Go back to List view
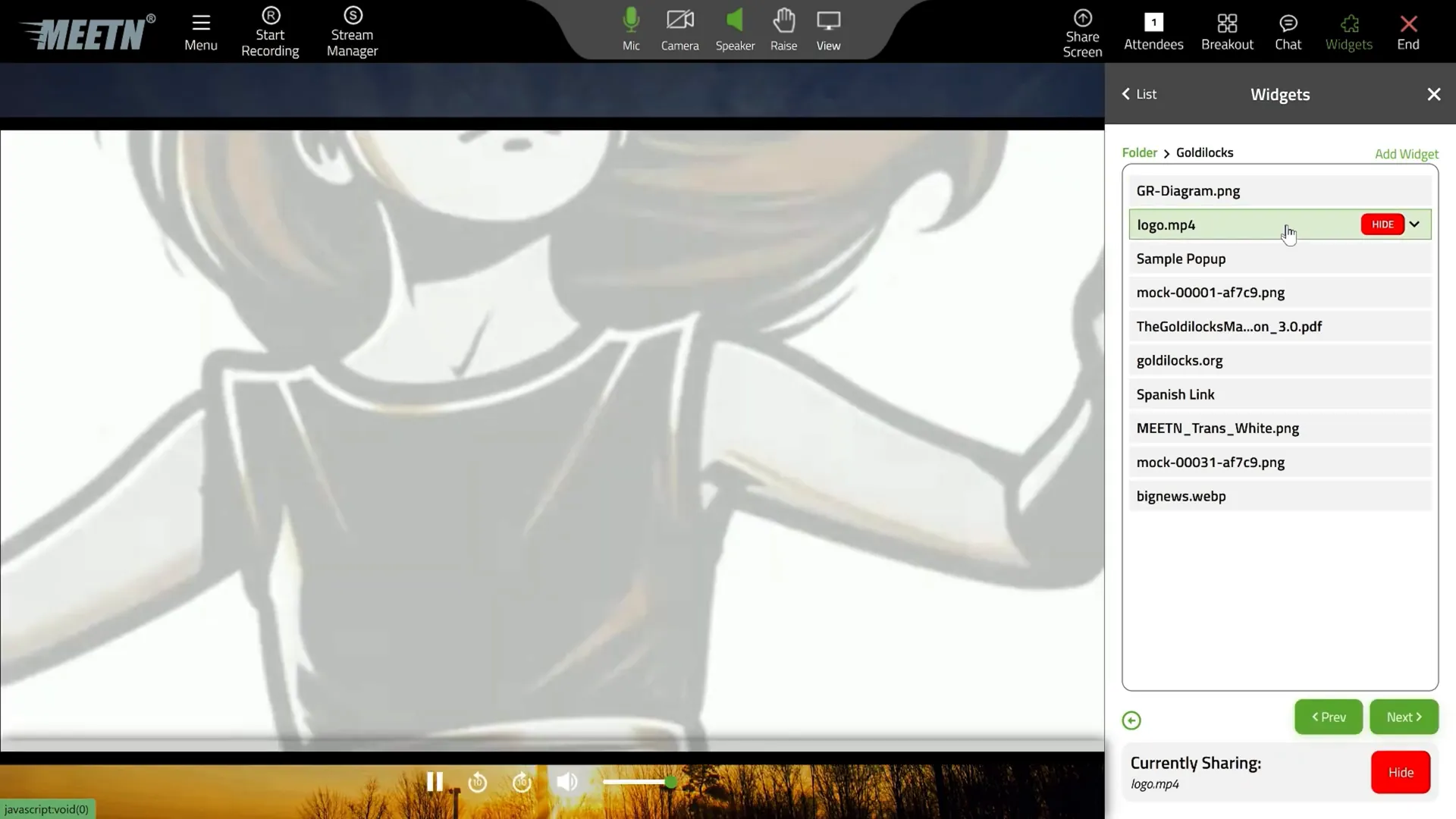 (1139, 94)
